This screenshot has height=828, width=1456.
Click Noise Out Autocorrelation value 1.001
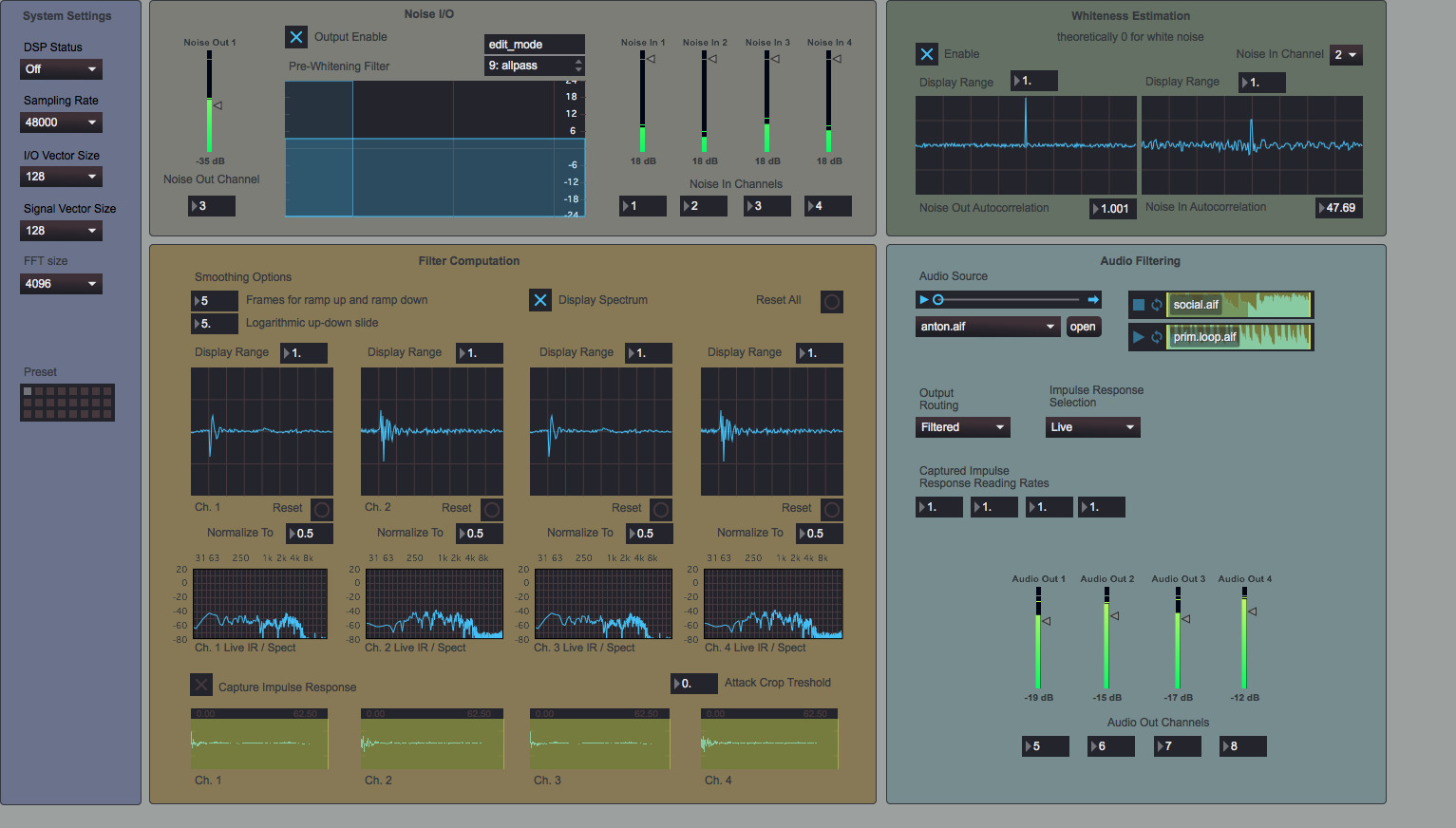(x=1113, y=209)
